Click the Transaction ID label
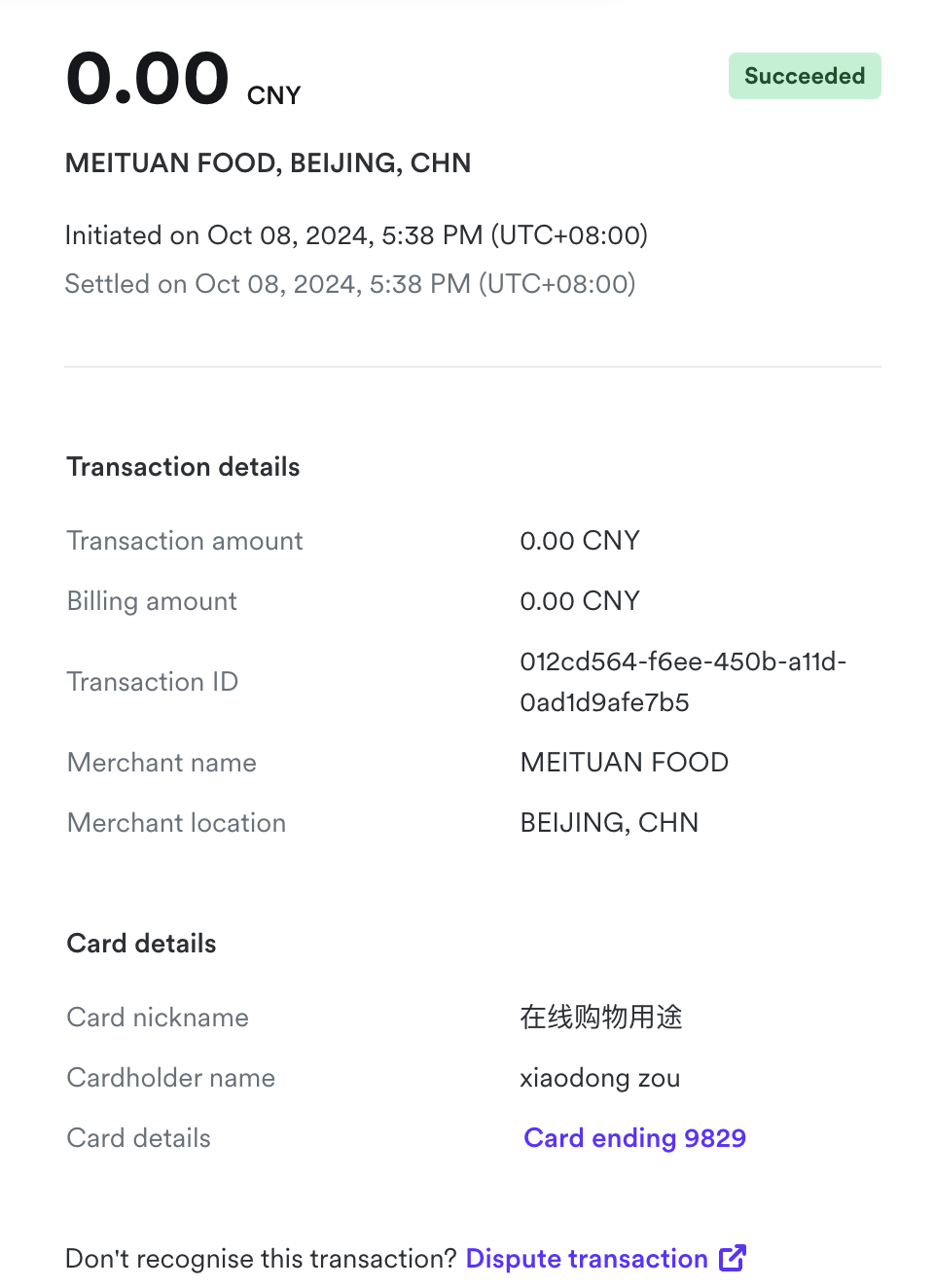Image resolution: width=934 pixels, height=1288 pixels. click(x=153, y=682)
